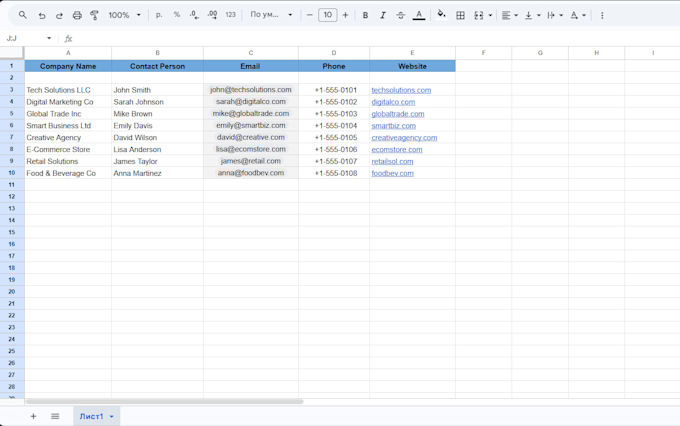Image resolution: width=680 pixels, height=426 pixels.
Task: Decrease decimal places
Action: pos(194,15)
